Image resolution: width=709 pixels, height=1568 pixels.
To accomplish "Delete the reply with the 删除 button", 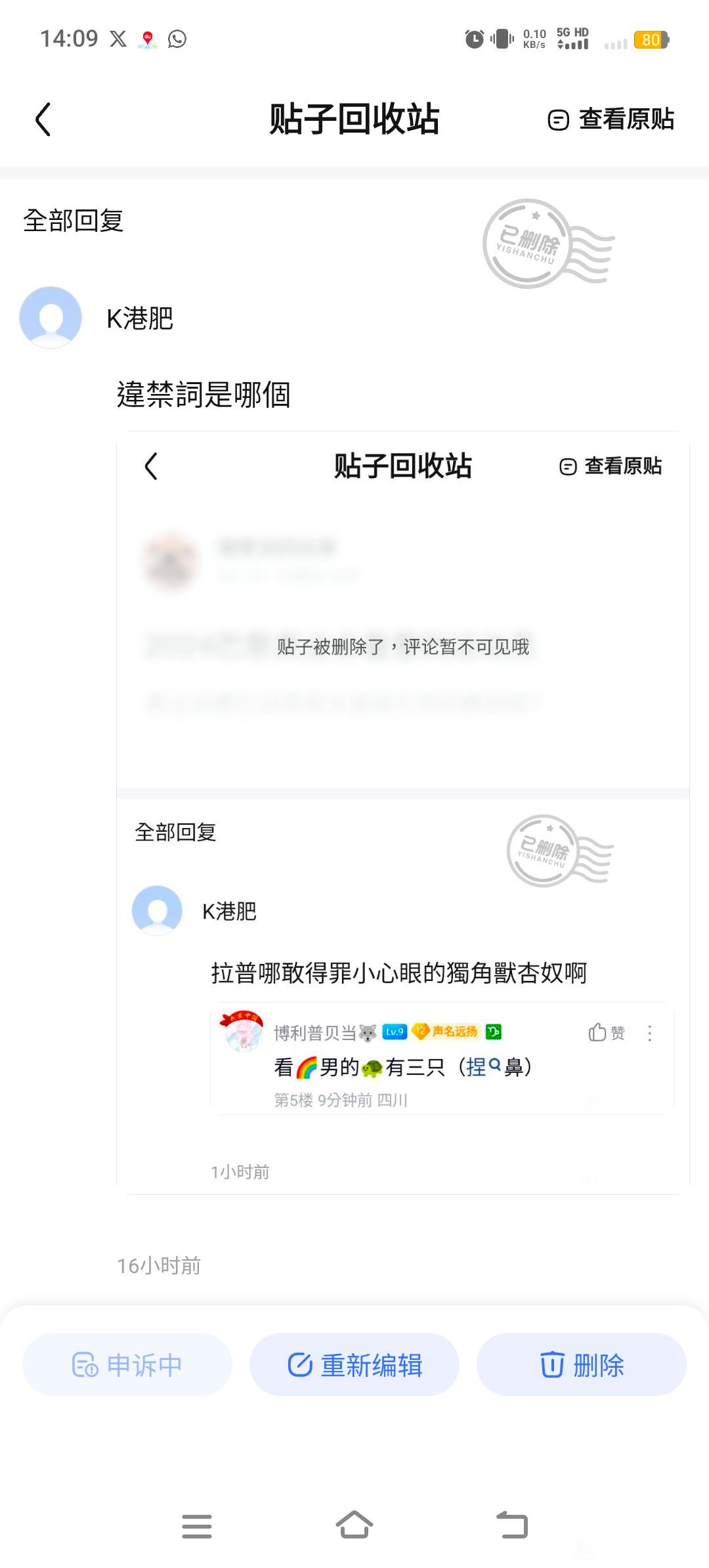I will tap(582, 1364).
